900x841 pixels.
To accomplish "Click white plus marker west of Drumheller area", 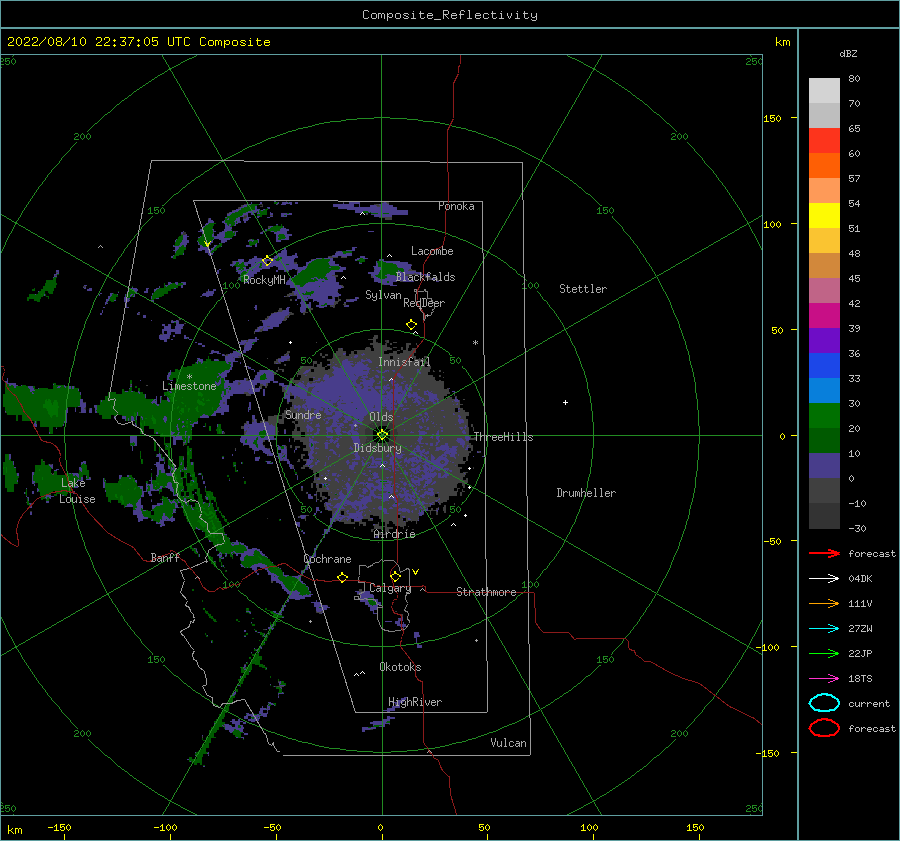I will pos(565,402).
